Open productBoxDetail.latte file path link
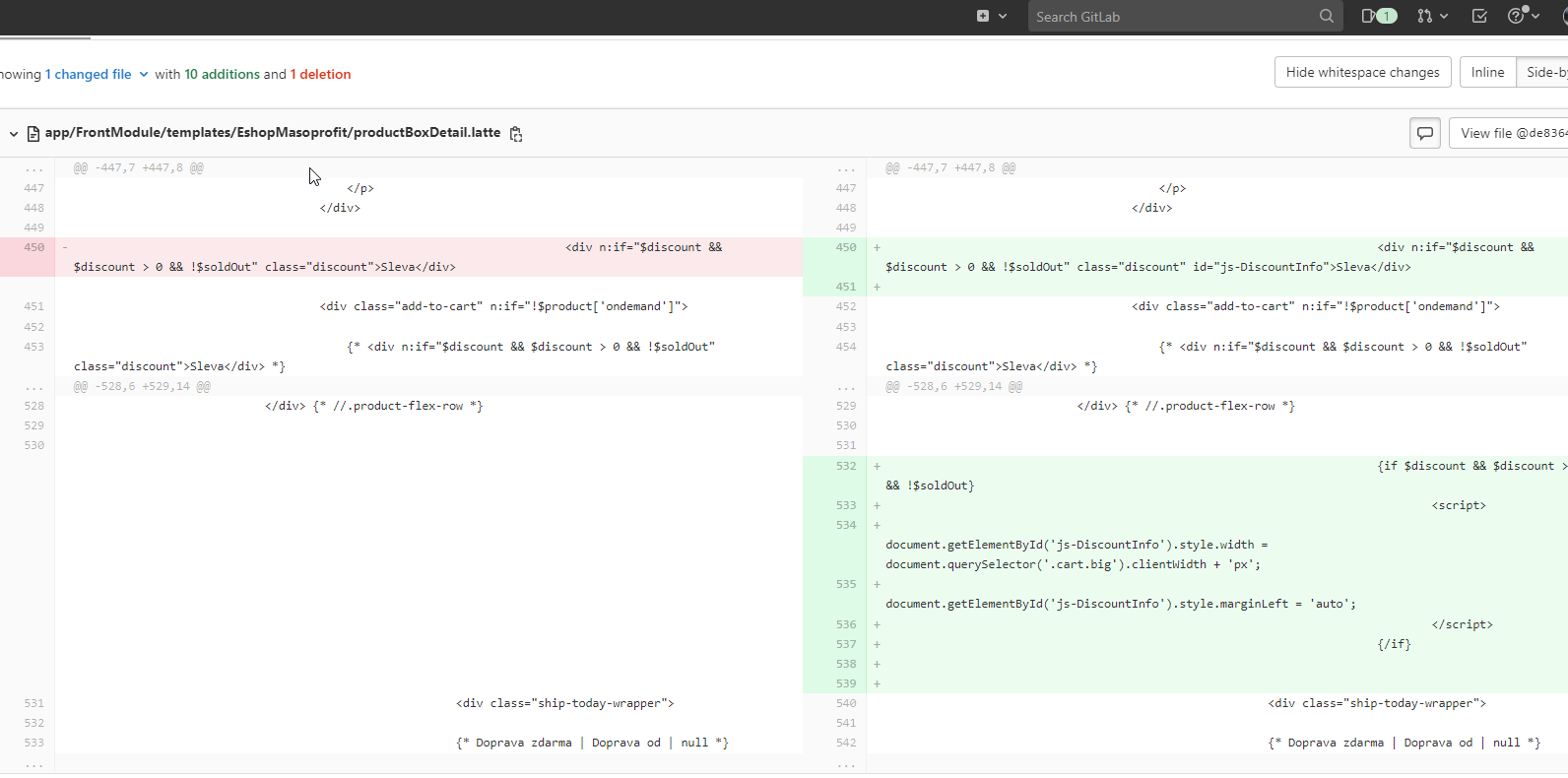The image size is (1568, 778). point(273,132)
